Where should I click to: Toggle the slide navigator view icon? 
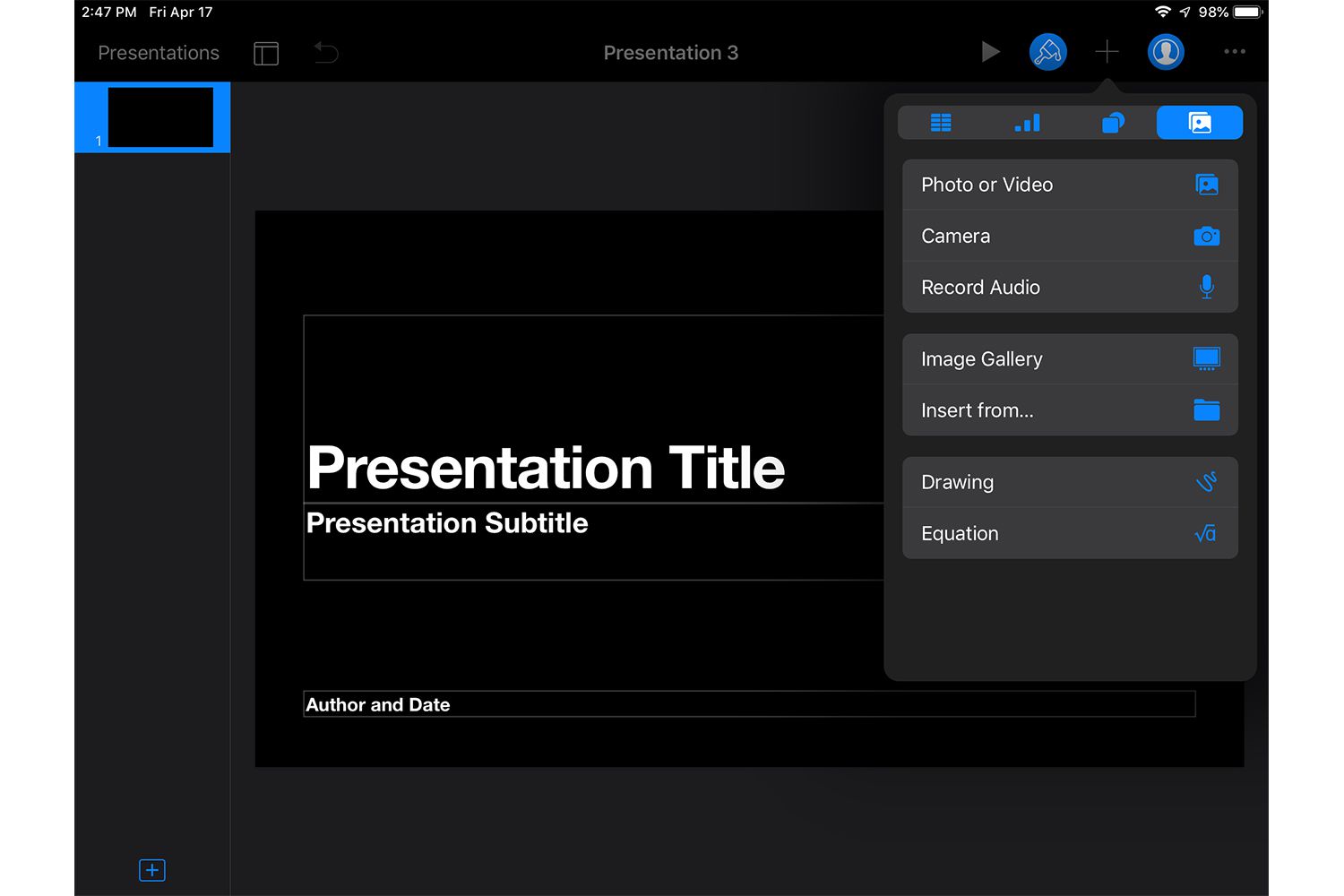[x=266, y=53]
